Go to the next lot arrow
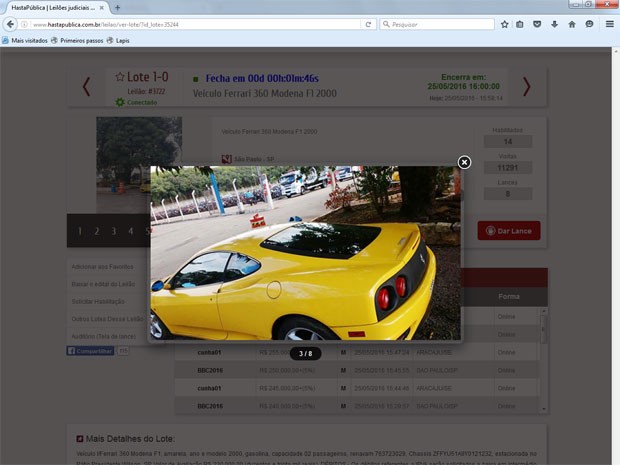Screen dimensions: 620x465 point(526,87)
